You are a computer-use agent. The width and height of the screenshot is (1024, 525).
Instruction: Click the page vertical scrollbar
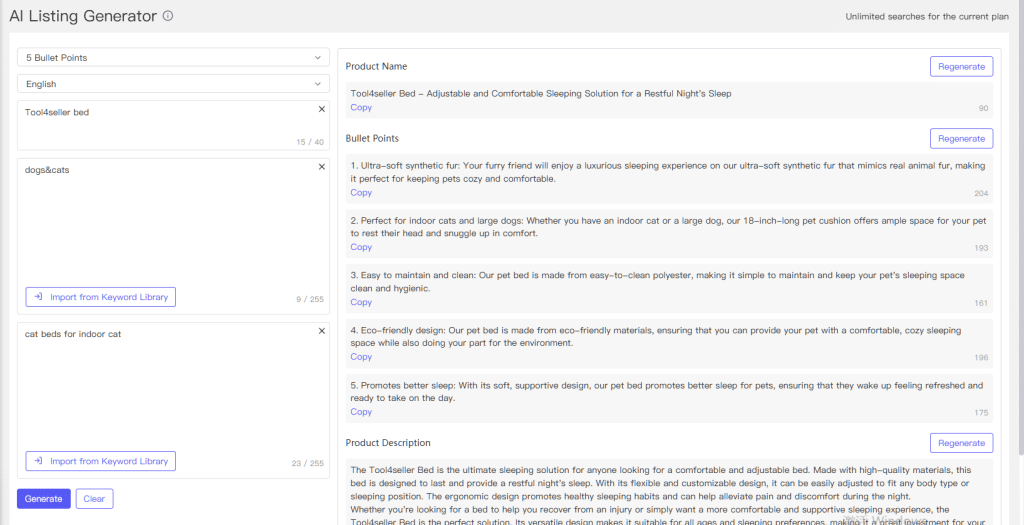tap(1020, 229)
